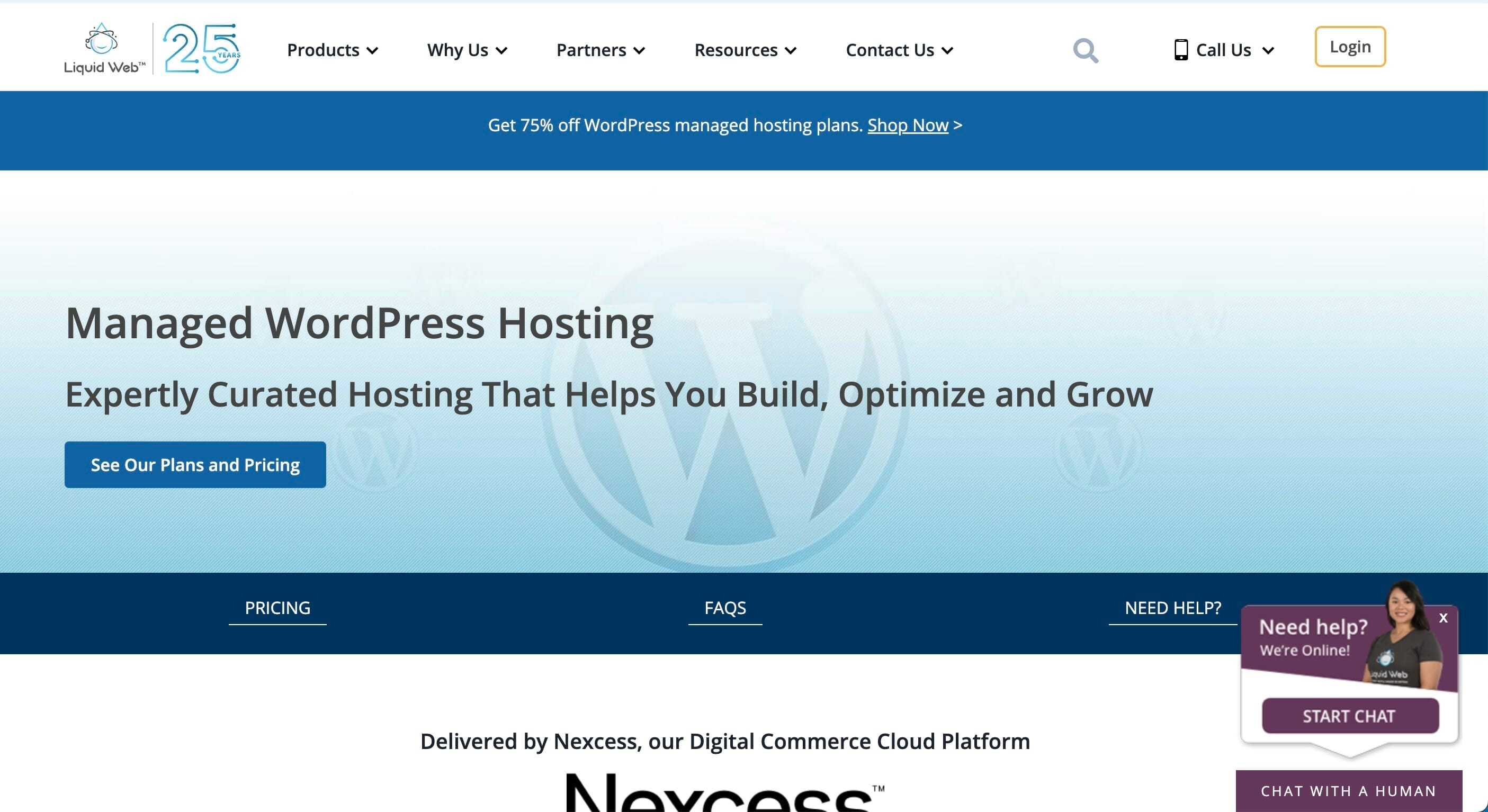Follow the Shop Now link
The height and width of the screenshot is (812, 1488).
click(908, 125)
